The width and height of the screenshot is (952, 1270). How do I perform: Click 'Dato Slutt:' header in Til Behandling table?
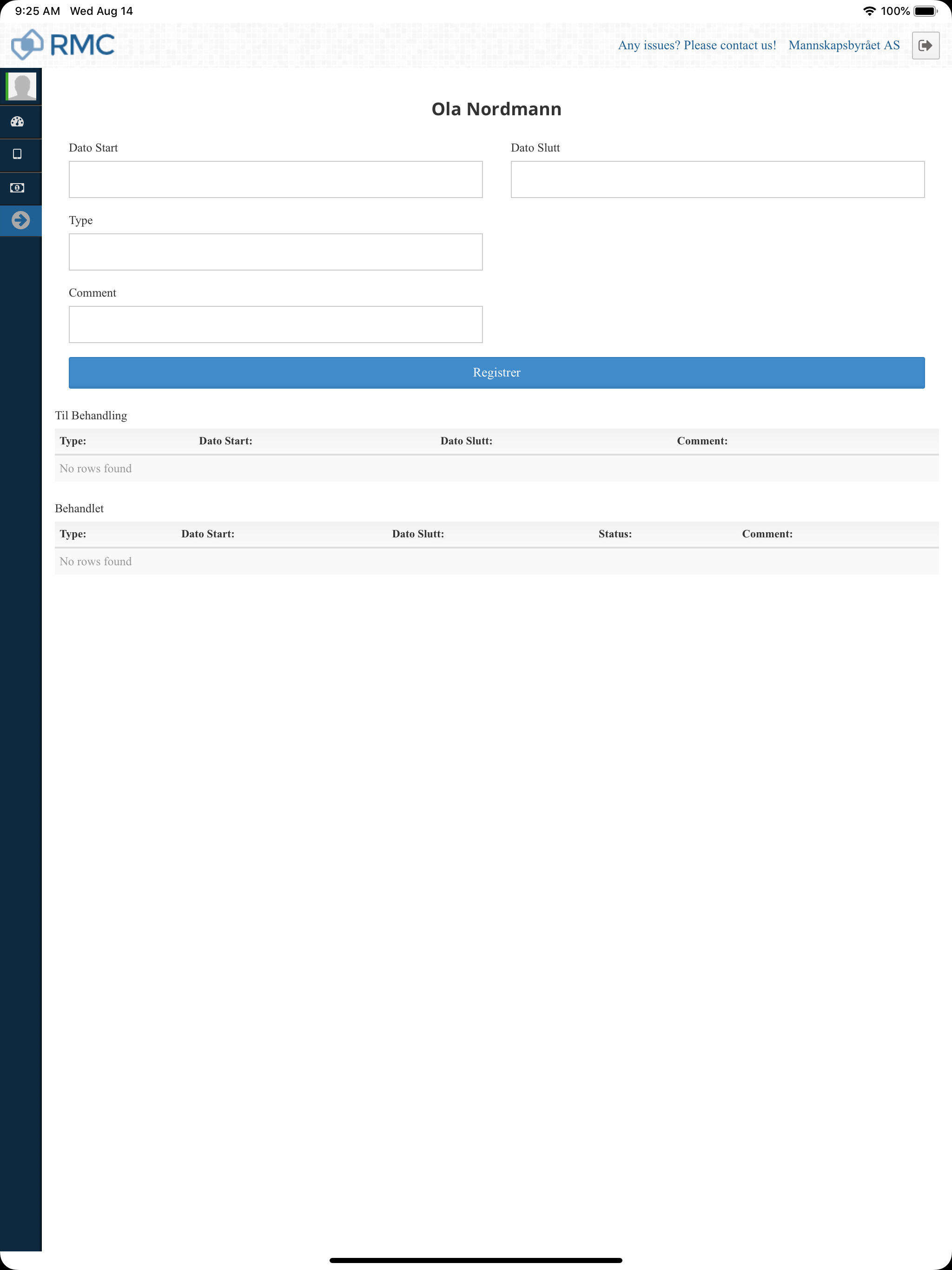(466, 441)
